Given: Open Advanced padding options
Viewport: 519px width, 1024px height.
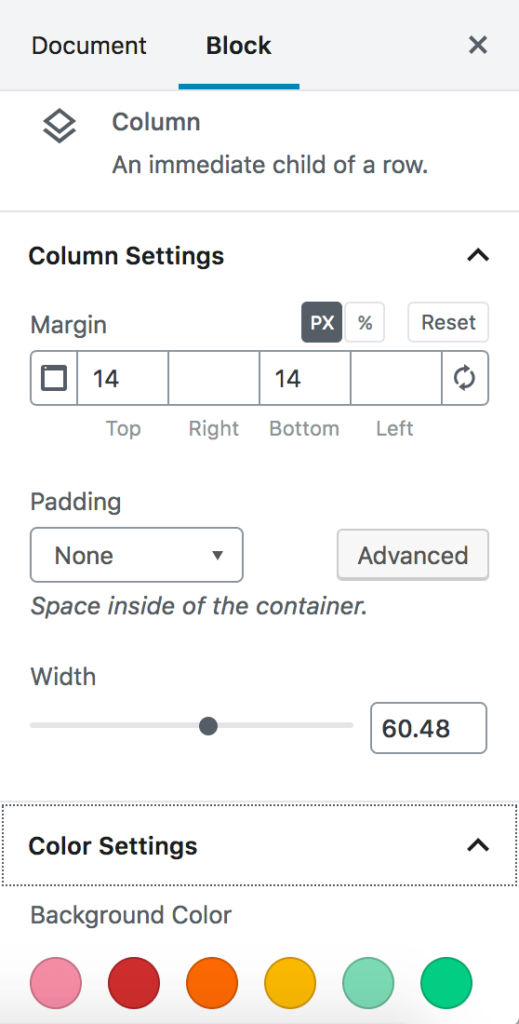Looking at the screenshot, I should 413,555.
